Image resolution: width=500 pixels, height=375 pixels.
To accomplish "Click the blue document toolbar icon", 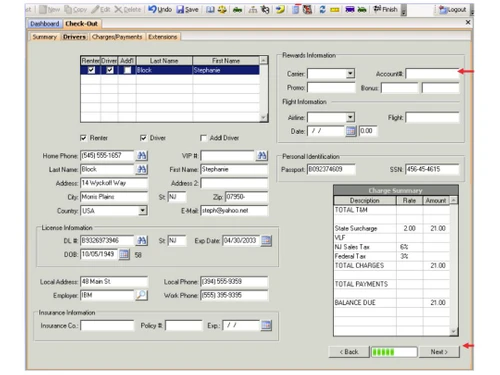I will tap(296, 9).
